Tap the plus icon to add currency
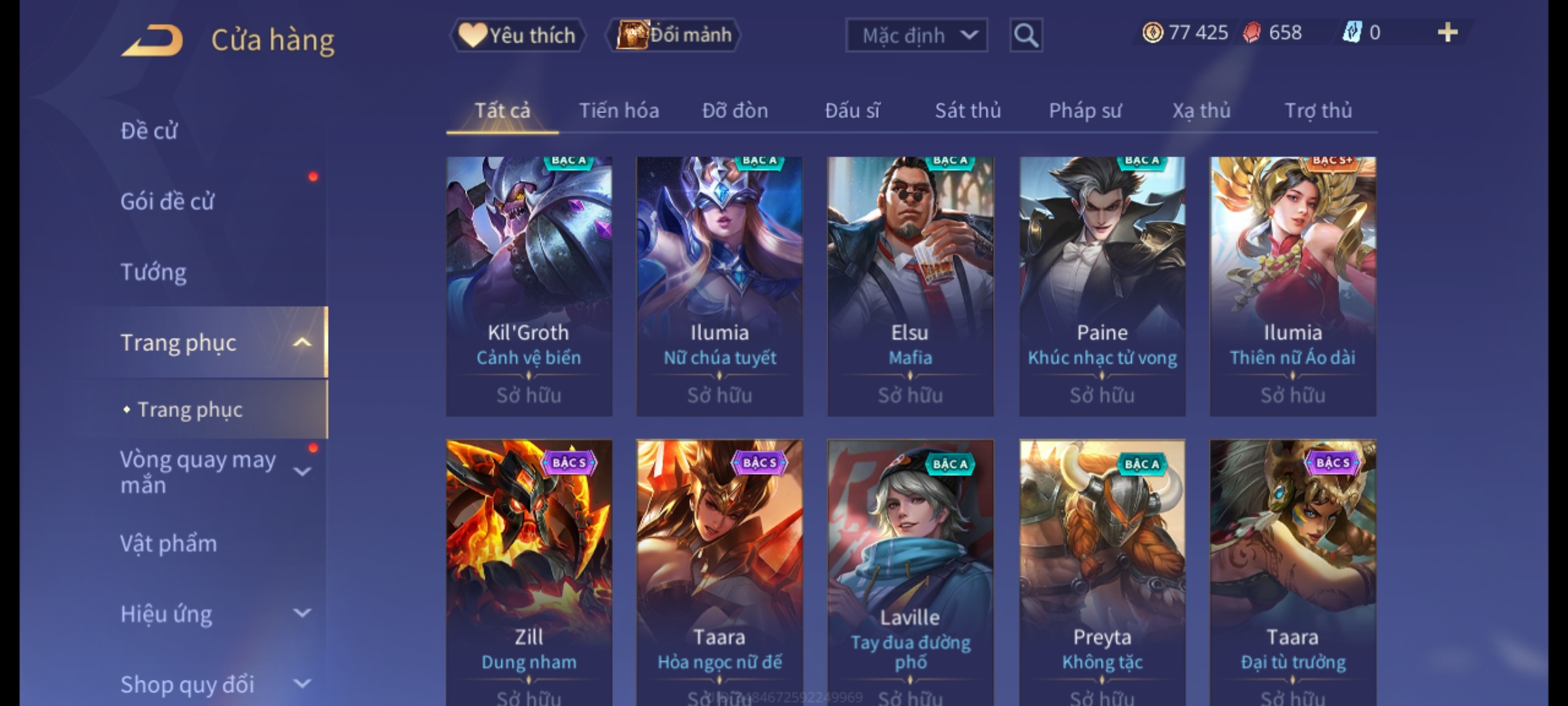This screenshot has height=706, width=1568. click(1448, 33)
